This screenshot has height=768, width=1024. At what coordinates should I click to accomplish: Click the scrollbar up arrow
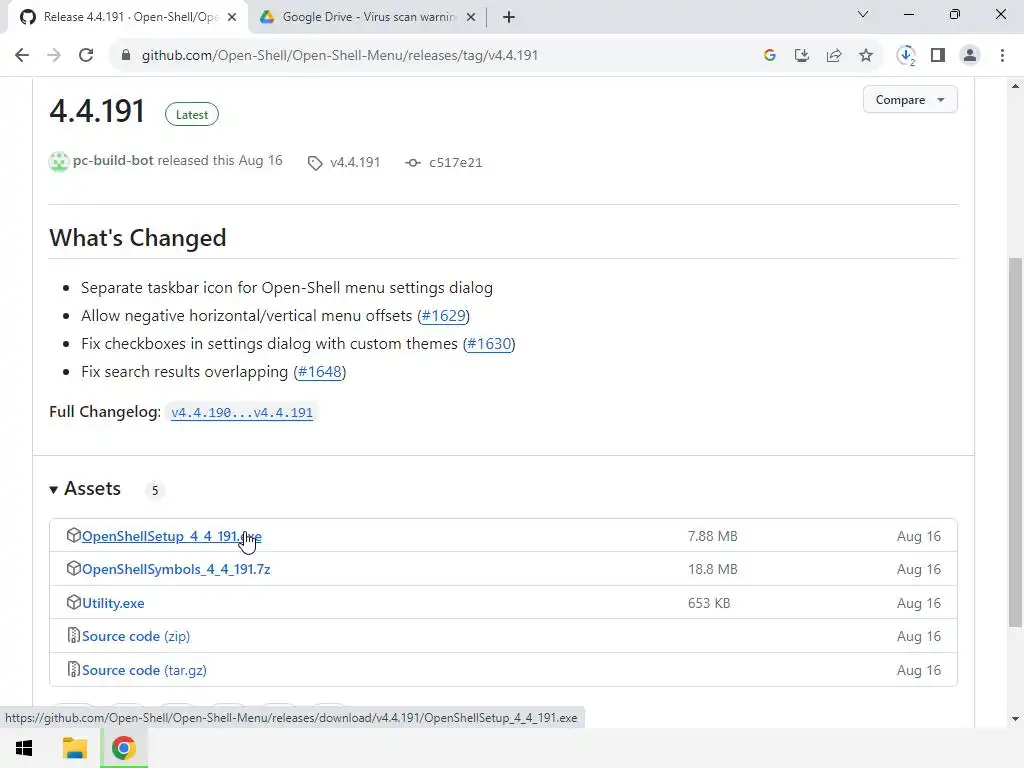(x=1015, y=86)
